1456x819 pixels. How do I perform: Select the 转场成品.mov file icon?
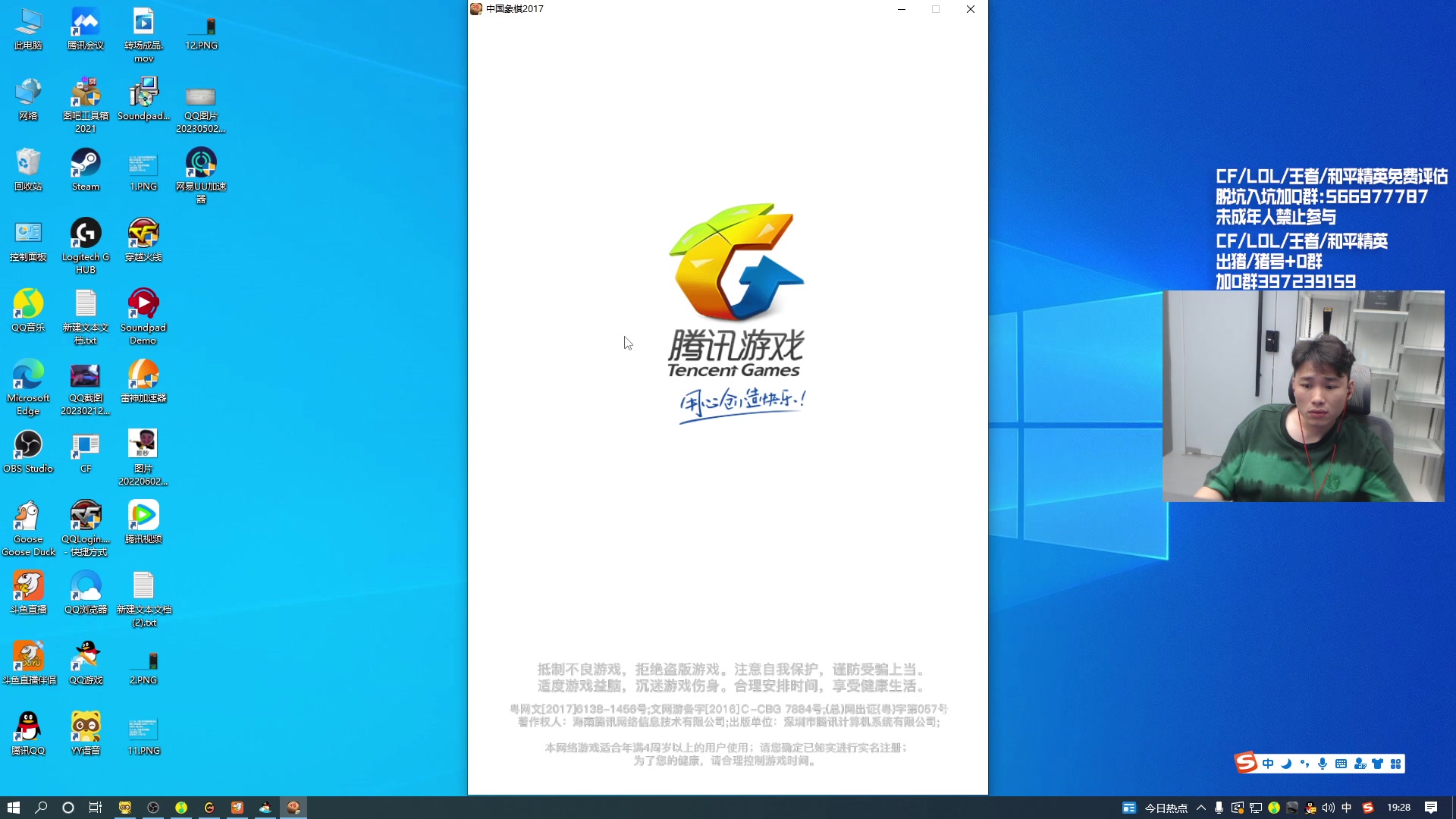click(x=143, y=35)
